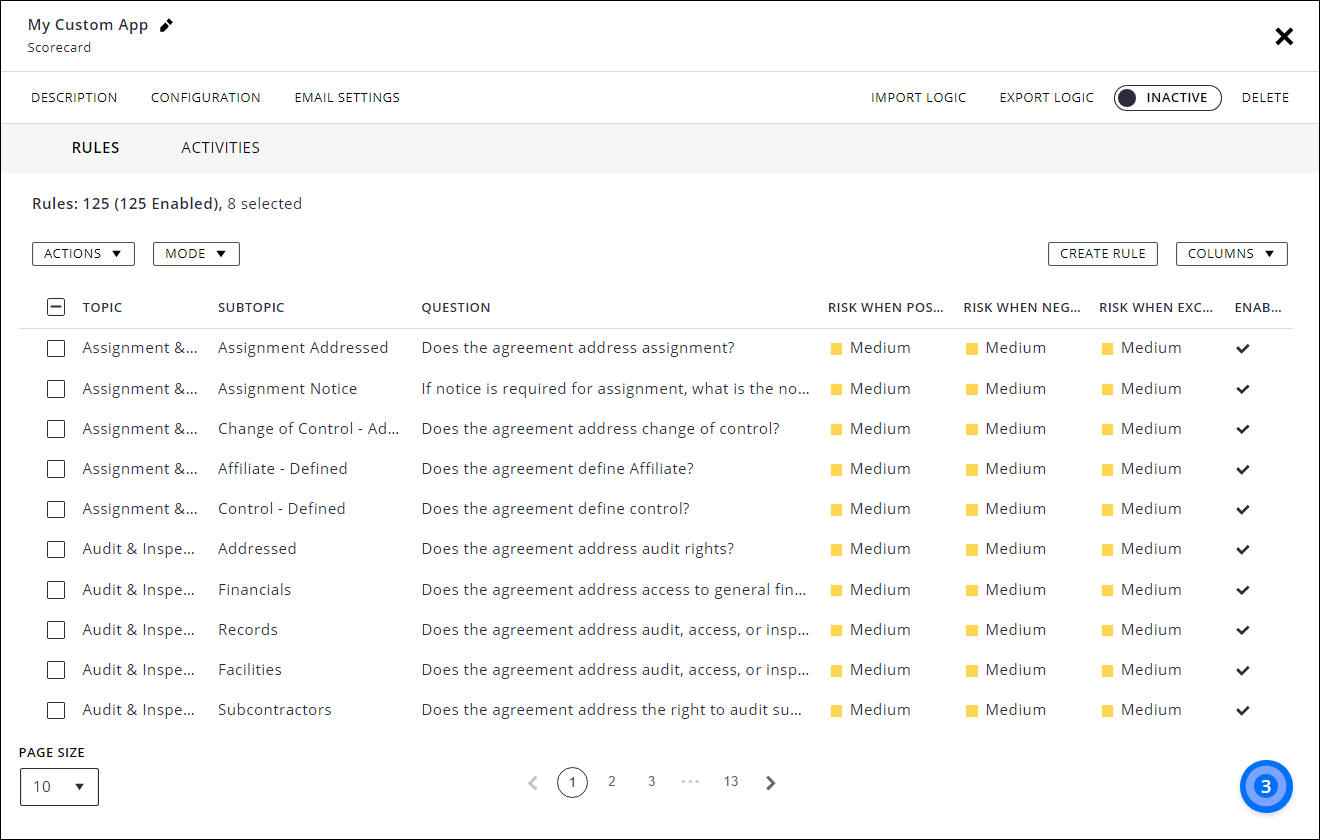Click CREATE RULE to add a new rule

pos(1102,253)
